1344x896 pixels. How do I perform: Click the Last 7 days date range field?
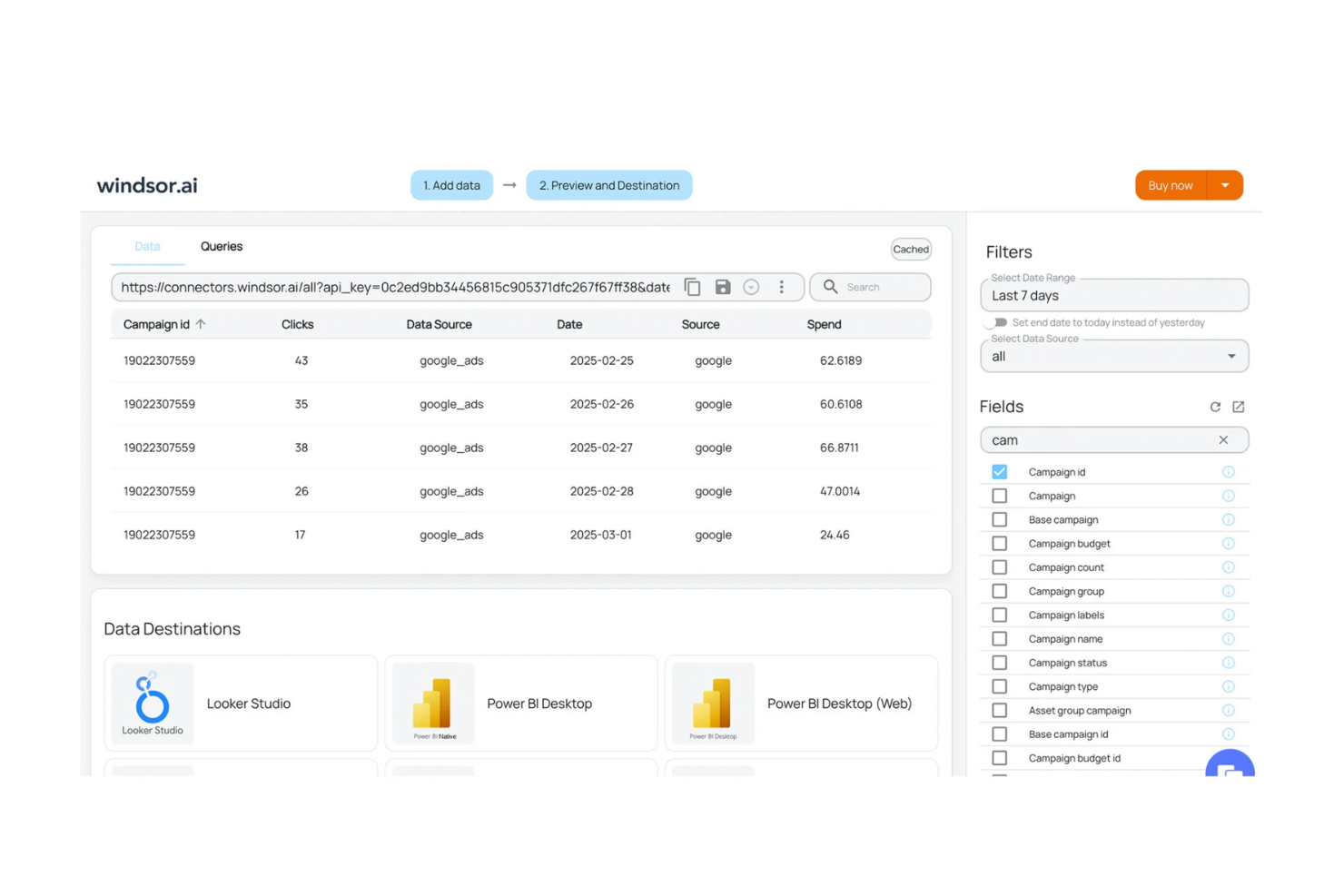coord(1114,295)
